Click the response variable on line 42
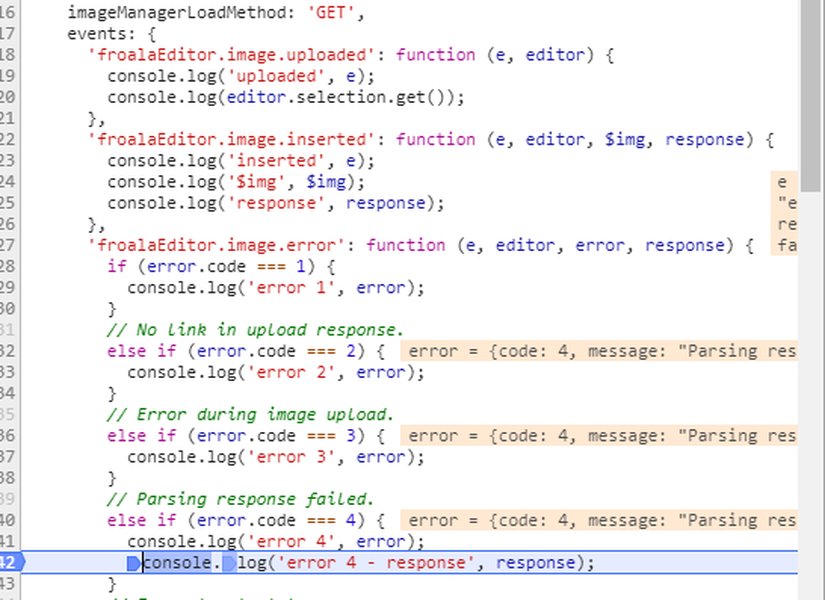 point(536,563)
